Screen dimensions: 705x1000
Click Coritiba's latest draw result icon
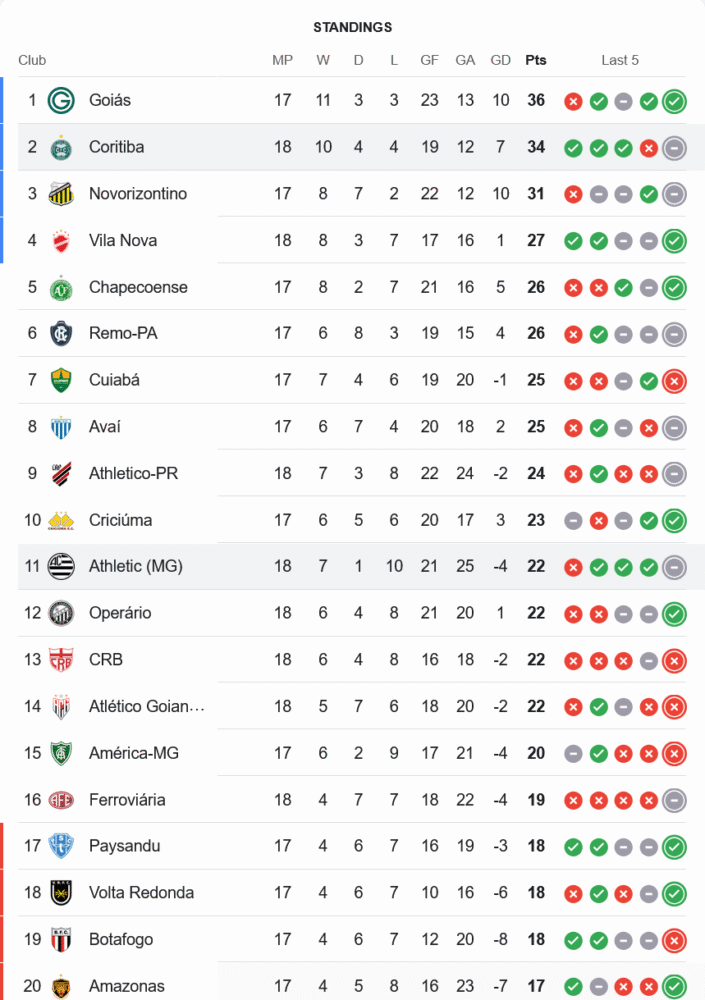click(x=674, y=147)
